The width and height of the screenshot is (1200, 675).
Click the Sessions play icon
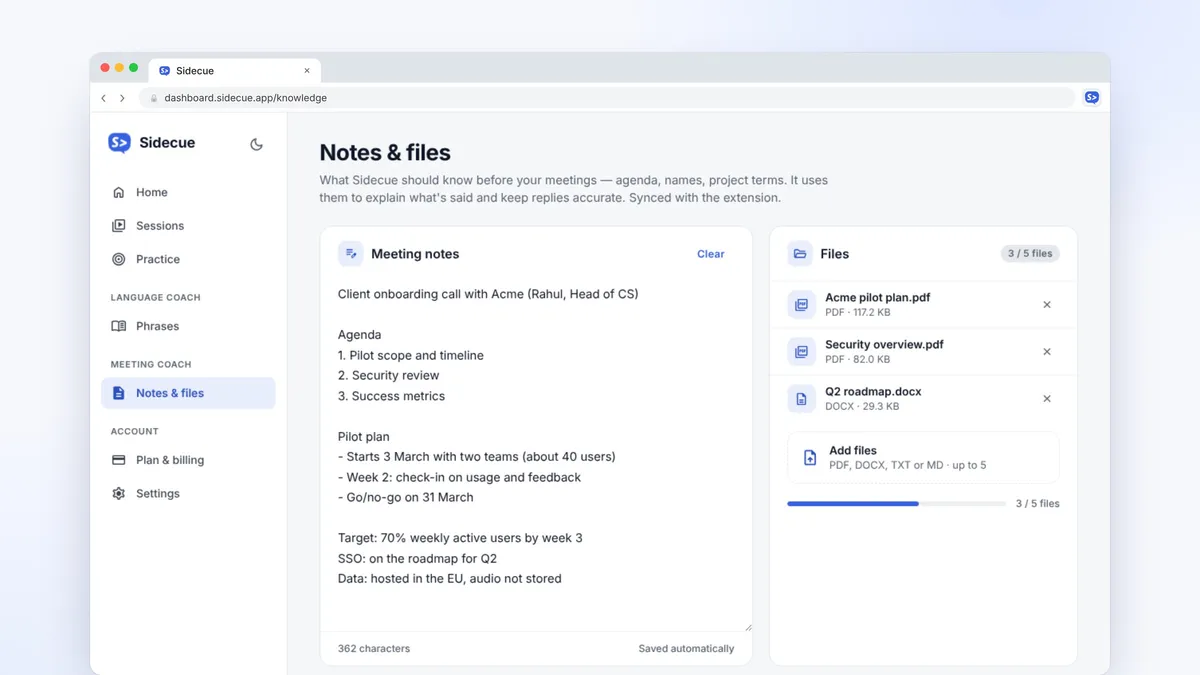pyautogui.click(x=119, y=226)
